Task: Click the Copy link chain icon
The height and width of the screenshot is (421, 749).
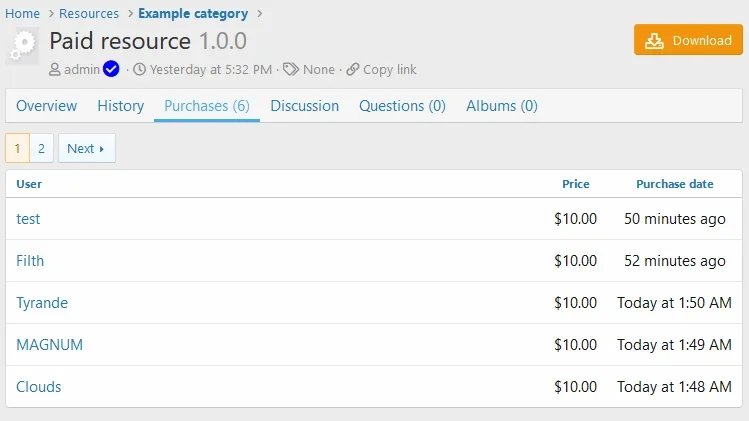Action: [353, 69]
